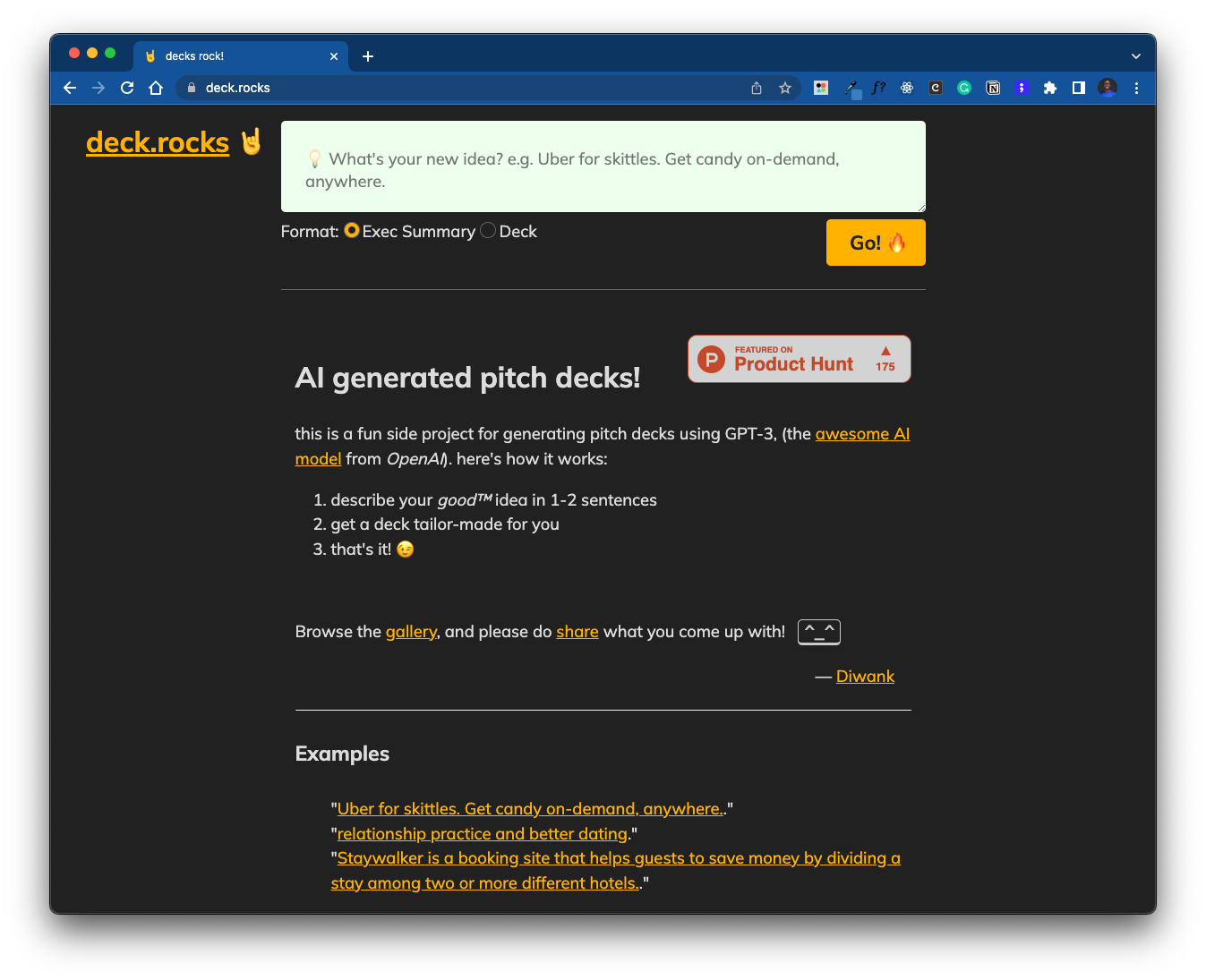Screen dimensions: 1206x980
Task: Toggle the browser side panel
Action: [1079, 88]
